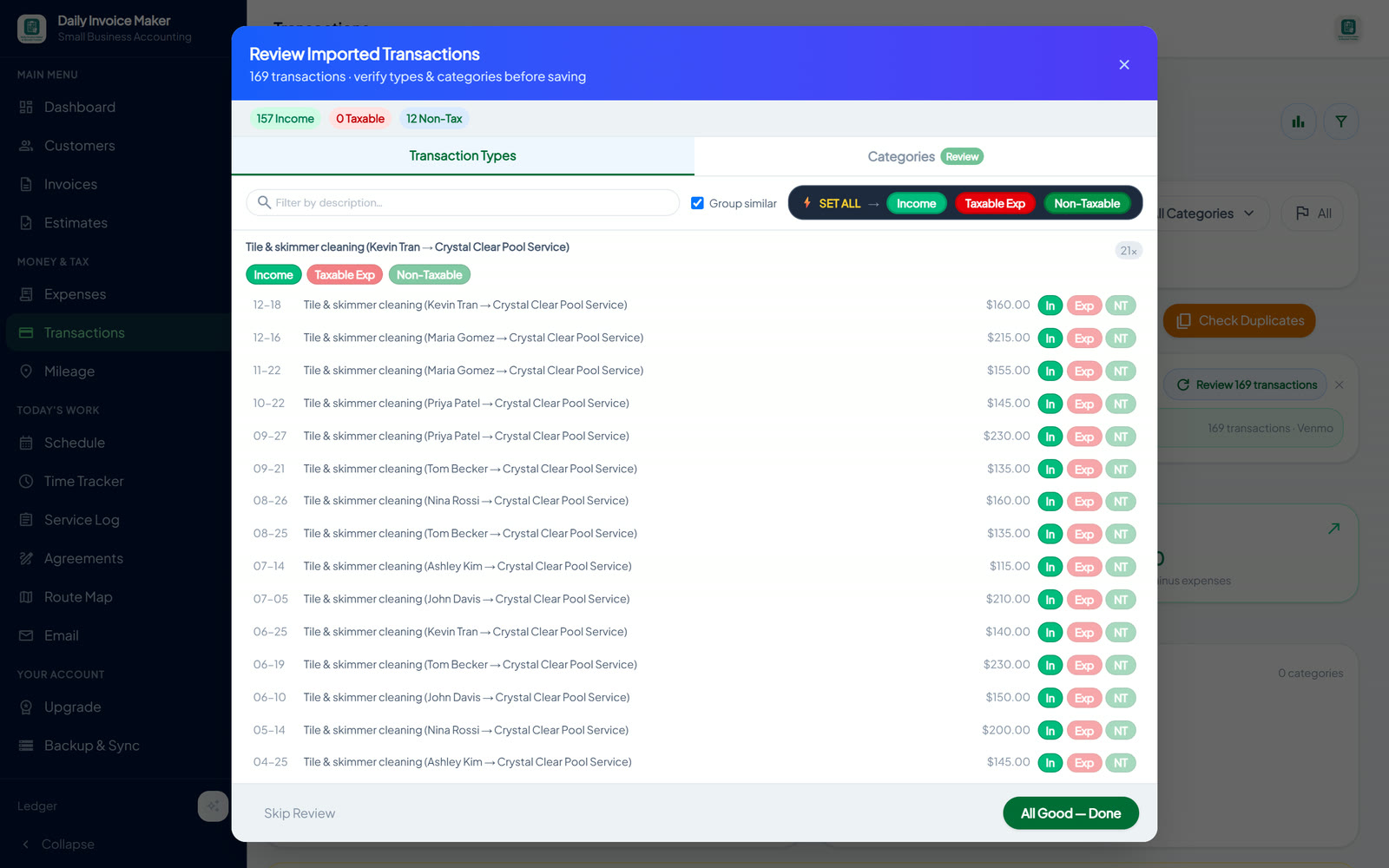Select the $215.00 amount on the 12-16 row
1389x868 pixels.
[x=1008, y=338]
